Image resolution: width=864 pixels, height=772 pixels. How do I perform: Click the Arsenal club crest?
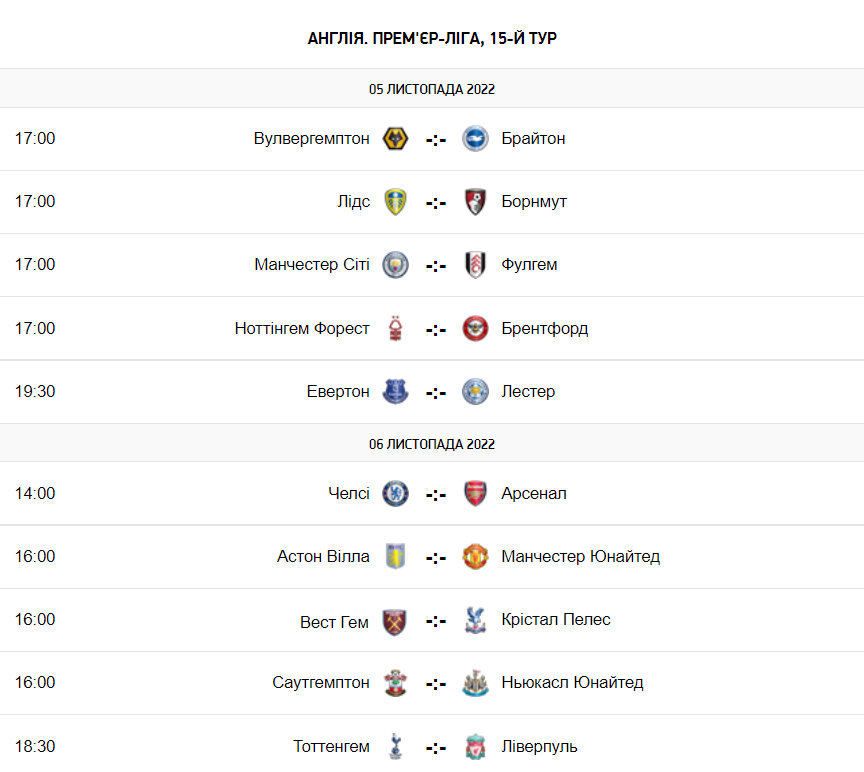coord(475,493)
